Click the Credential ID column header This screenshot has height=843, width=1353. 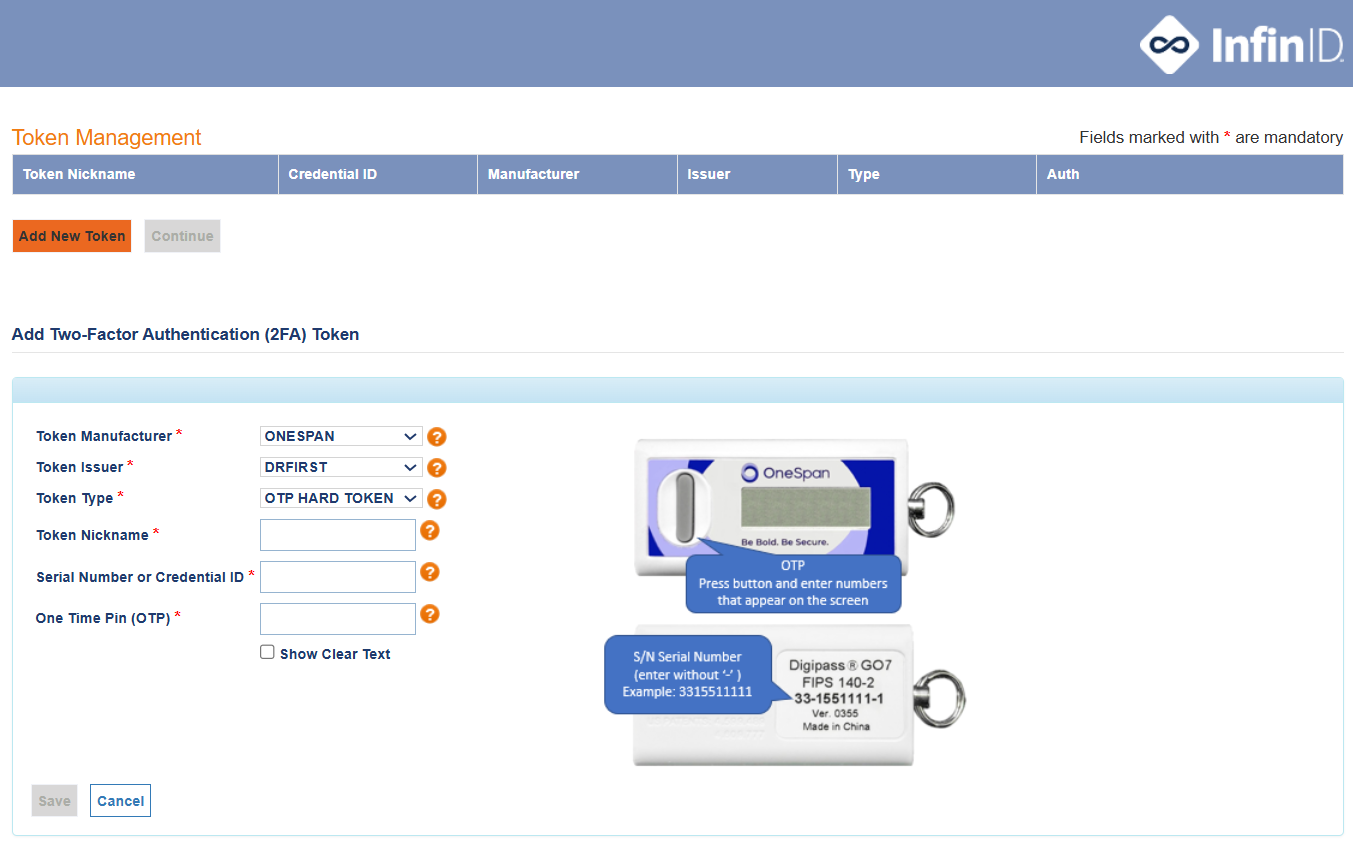point(332,174)
